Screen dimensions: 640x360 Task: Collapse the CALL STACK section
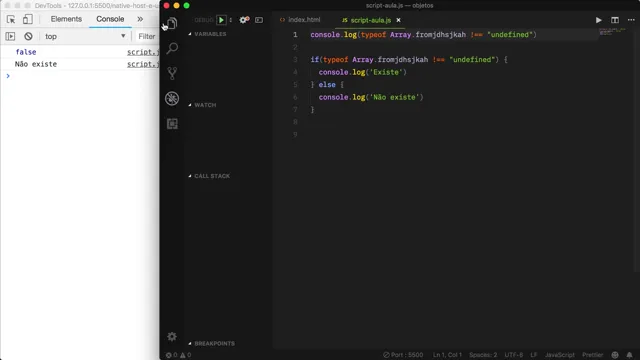pyautogui.click(x=209, y=176)
